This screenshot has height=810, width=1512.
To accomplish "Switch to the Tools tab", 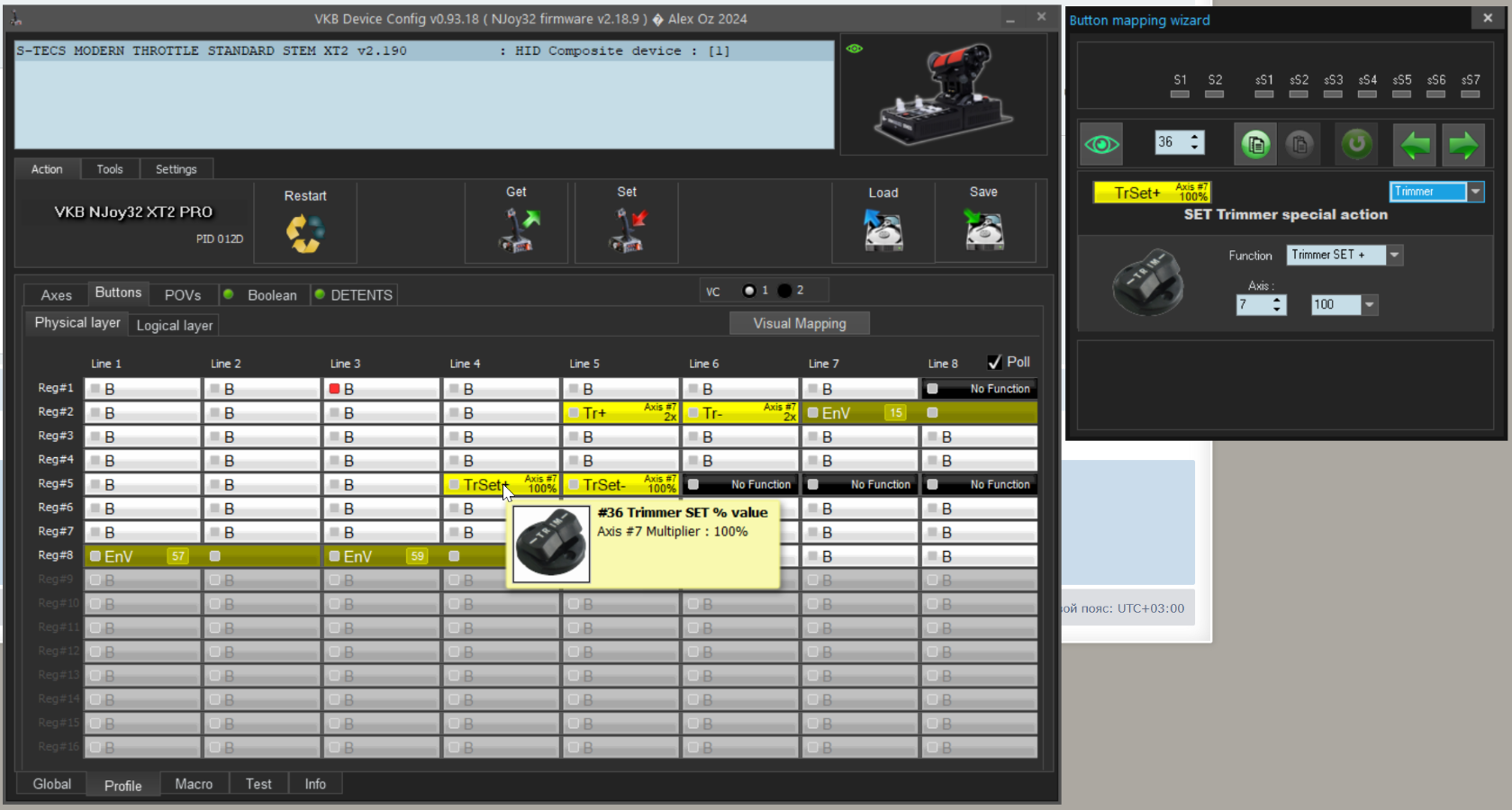I will pyautogui.click(x=110, y=169).
